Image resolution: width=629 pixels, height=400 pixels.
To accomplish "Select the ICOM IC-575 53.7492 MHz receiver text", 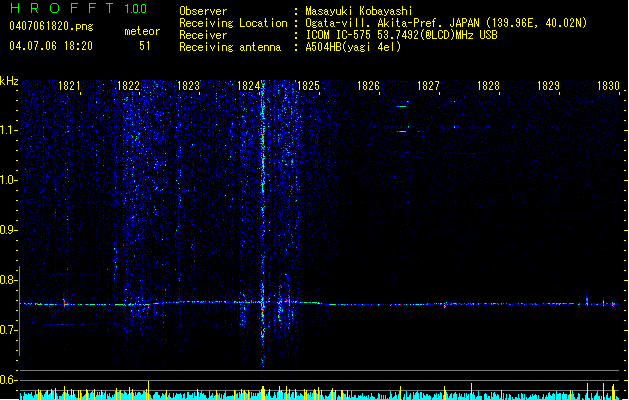I will pos(401,35).
